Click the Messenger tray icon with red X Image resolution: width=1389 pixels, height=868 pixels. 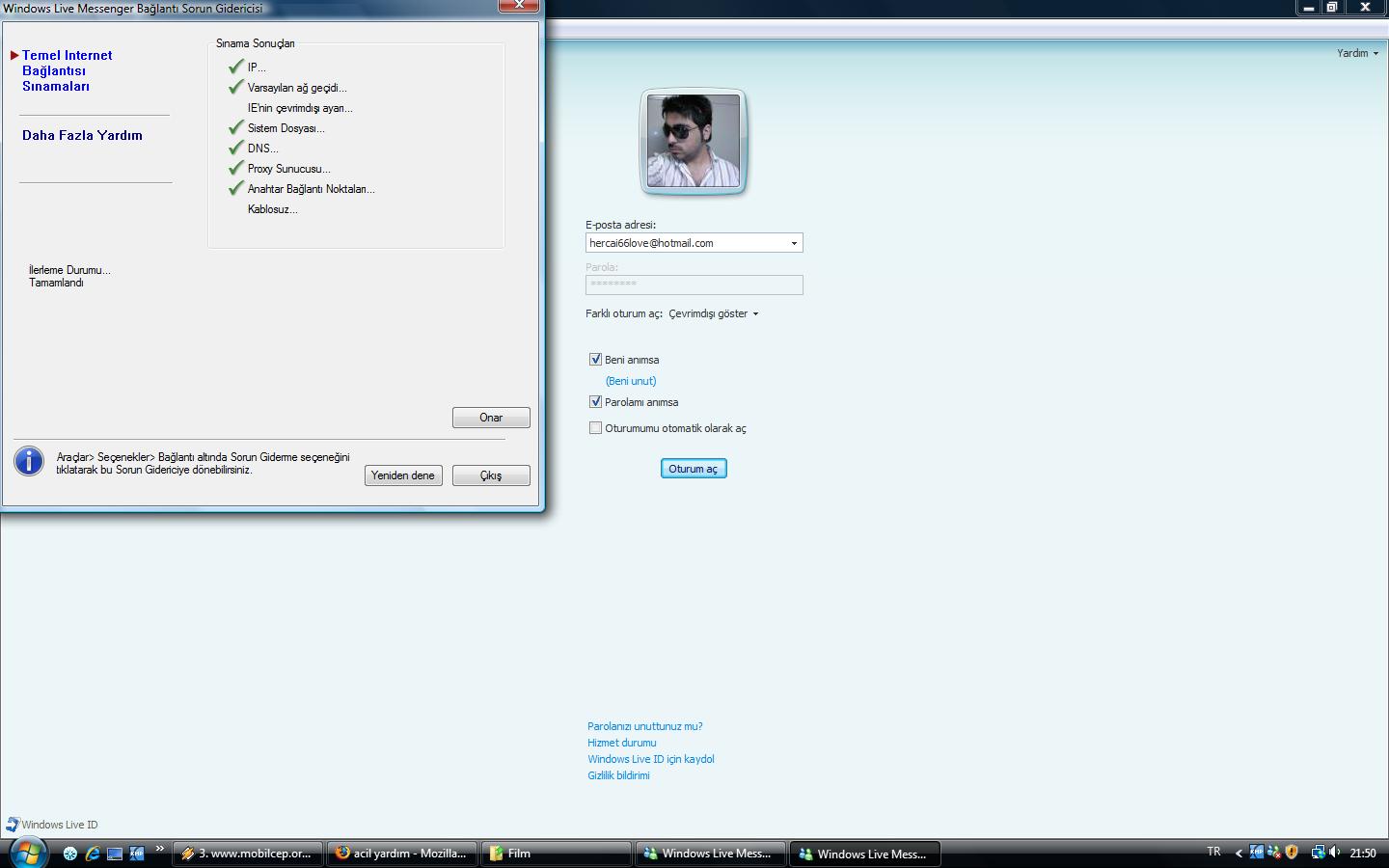(1273, 852)
